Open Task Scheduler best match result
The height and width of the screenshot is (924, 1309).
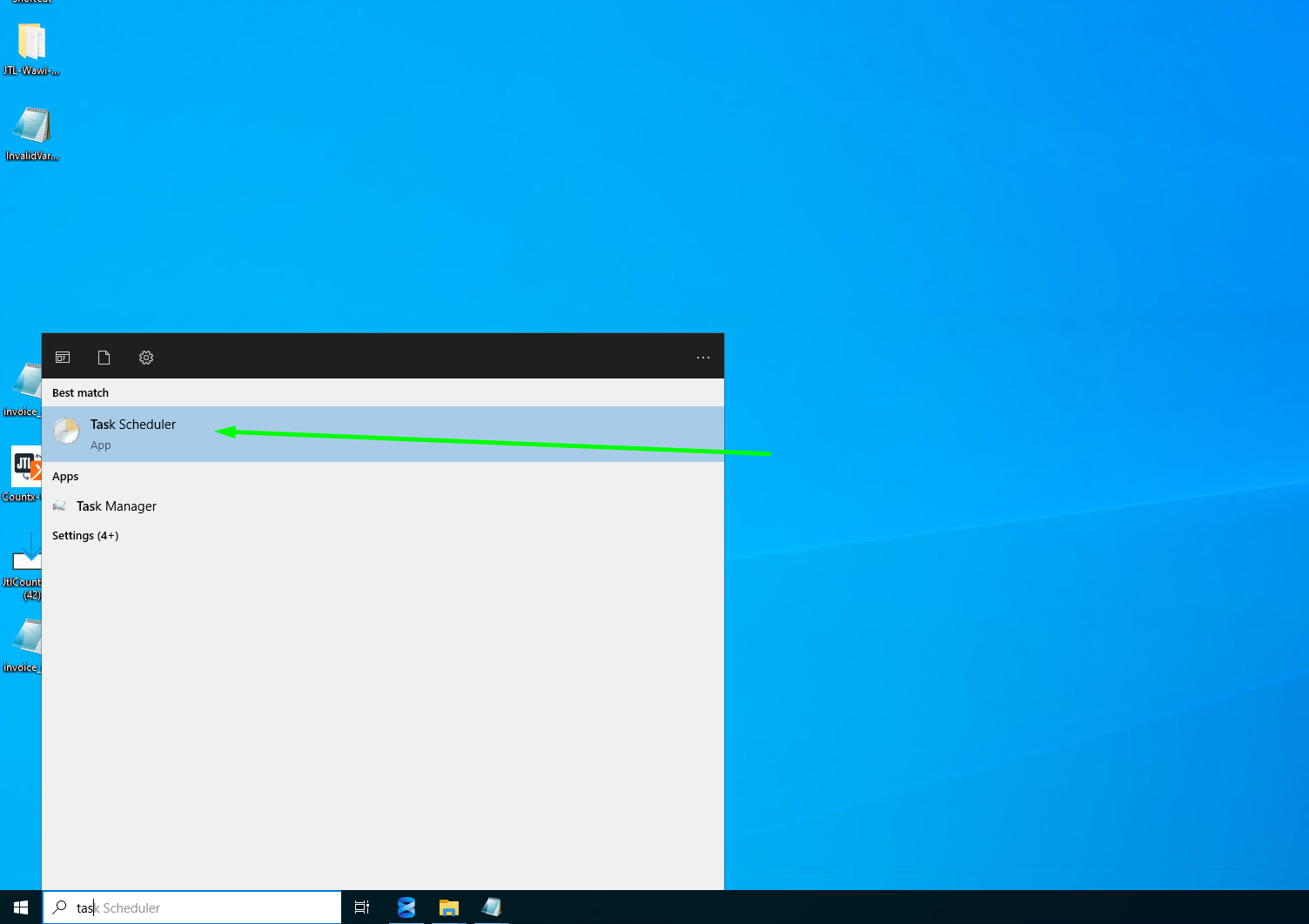pos(383,434)
